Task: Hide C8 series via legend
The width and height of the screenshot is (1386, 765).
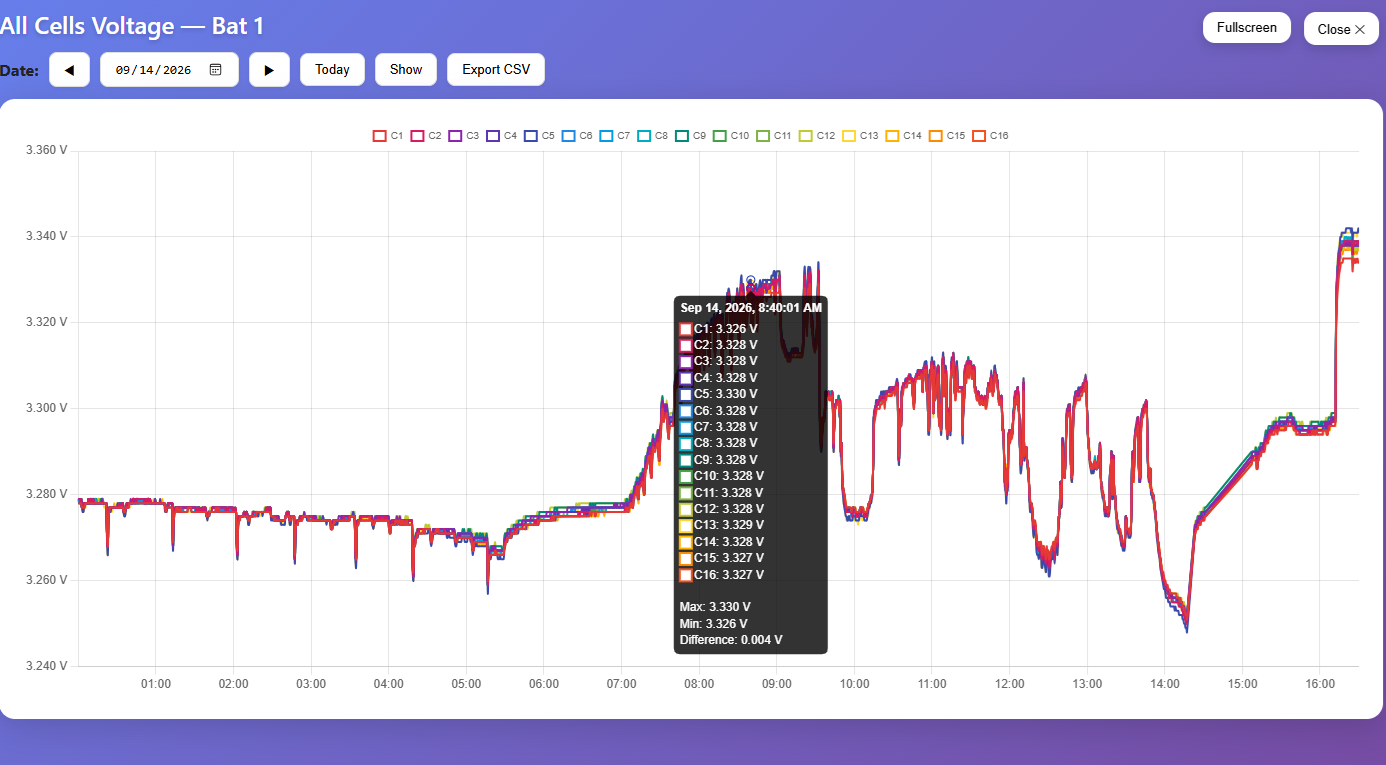Action: (654, 135)
